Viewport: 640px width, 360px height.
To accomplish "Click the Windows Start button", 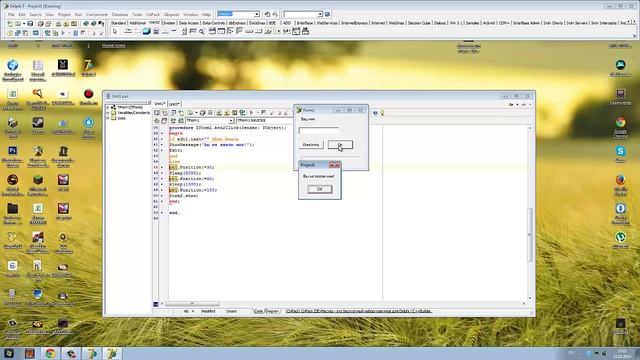I will click(x=9, y=353).
